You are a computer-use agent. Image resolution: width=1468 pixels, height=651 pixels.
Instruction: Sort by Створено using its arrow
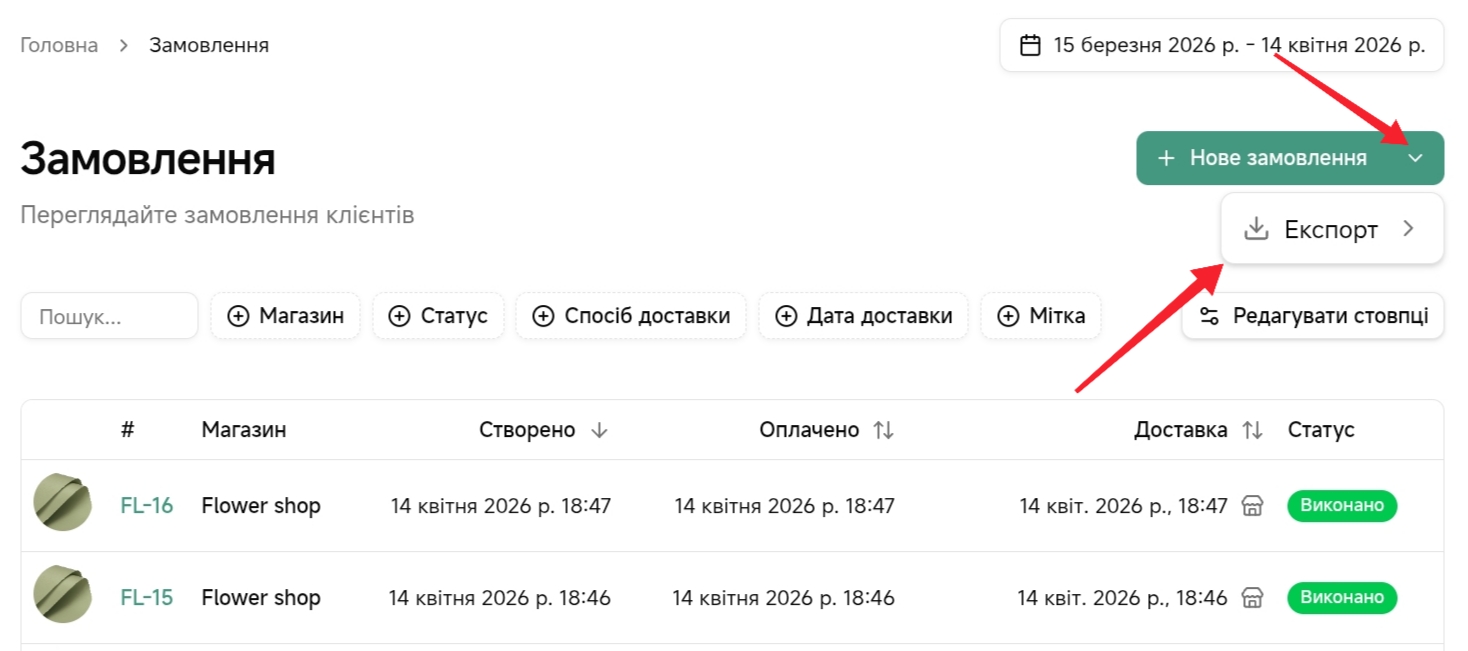tap(599, 430)
